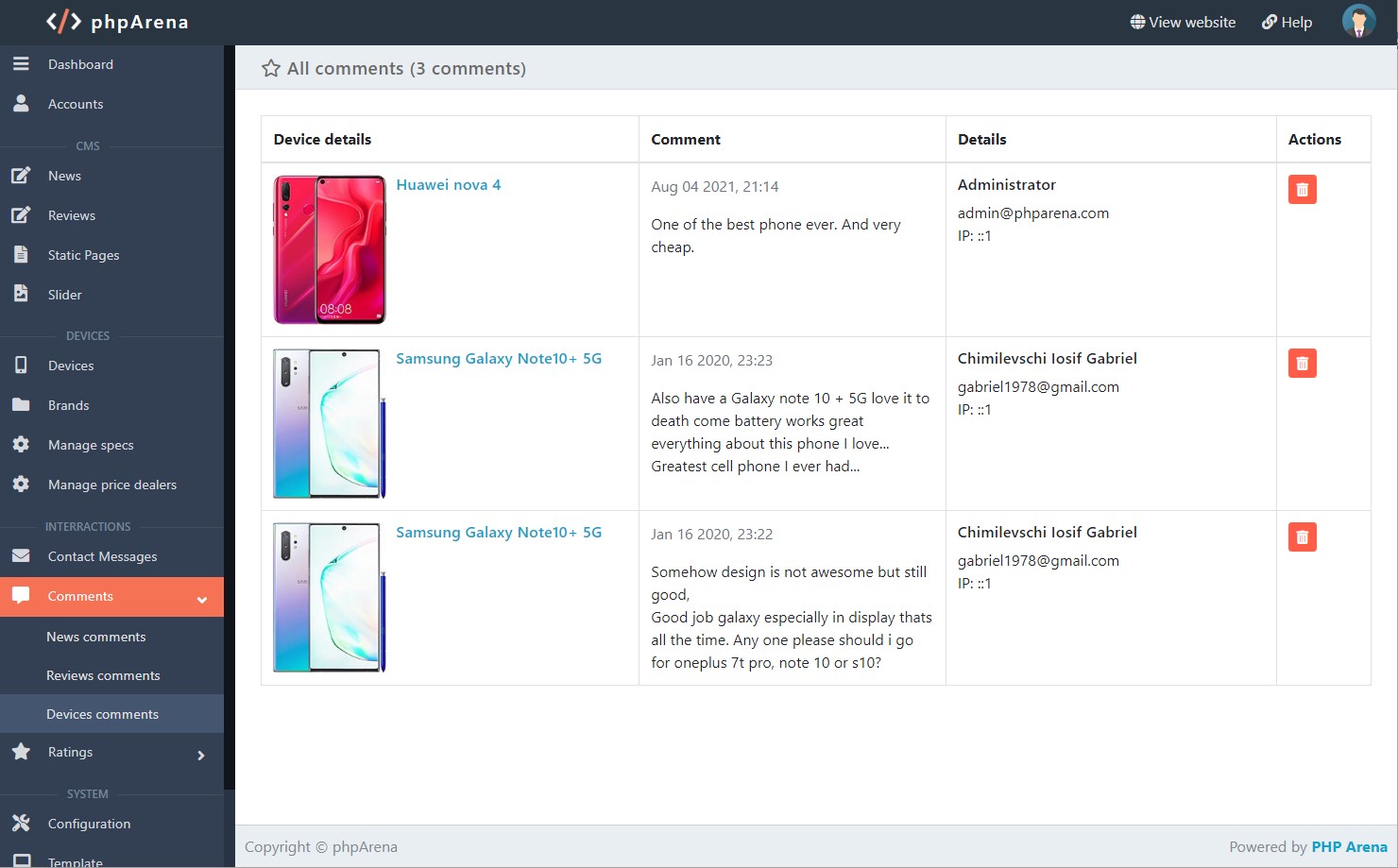Follow the PHP Arena footer link
1398x868 pixels.
1349,846
